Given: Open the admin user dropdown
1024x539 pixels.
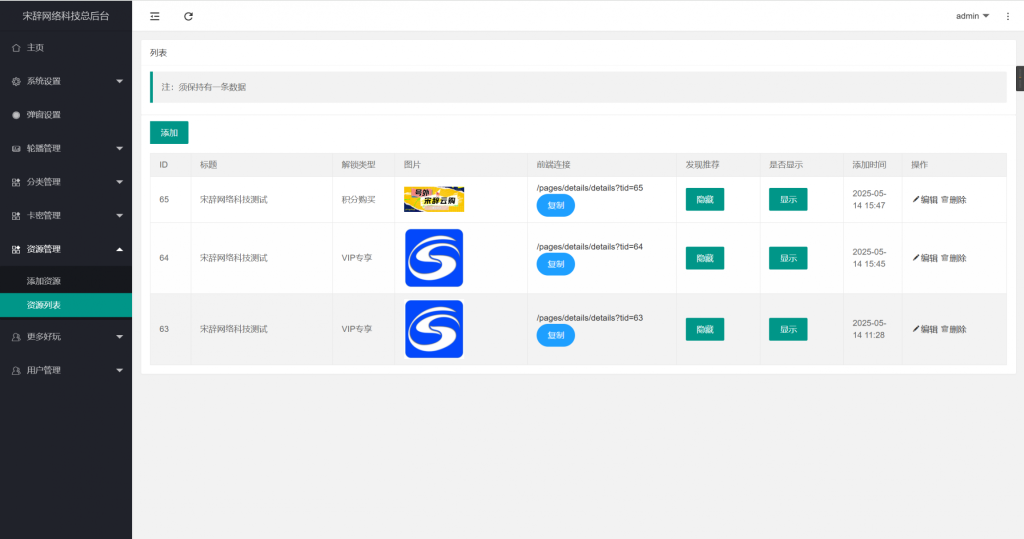Looking at the screenshot, I should pyautogui.click(x=972, y=16).
